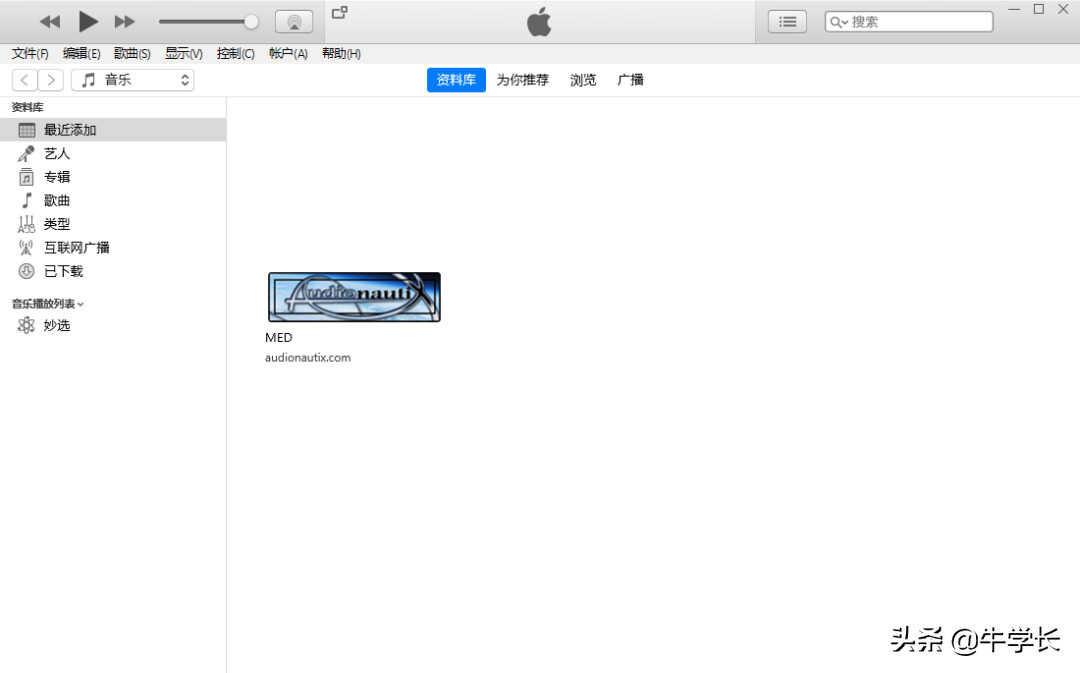Click the 最近添加 calendar grid icon
The width and height of the screenshot is (1080, 673).
coord(27,130)
